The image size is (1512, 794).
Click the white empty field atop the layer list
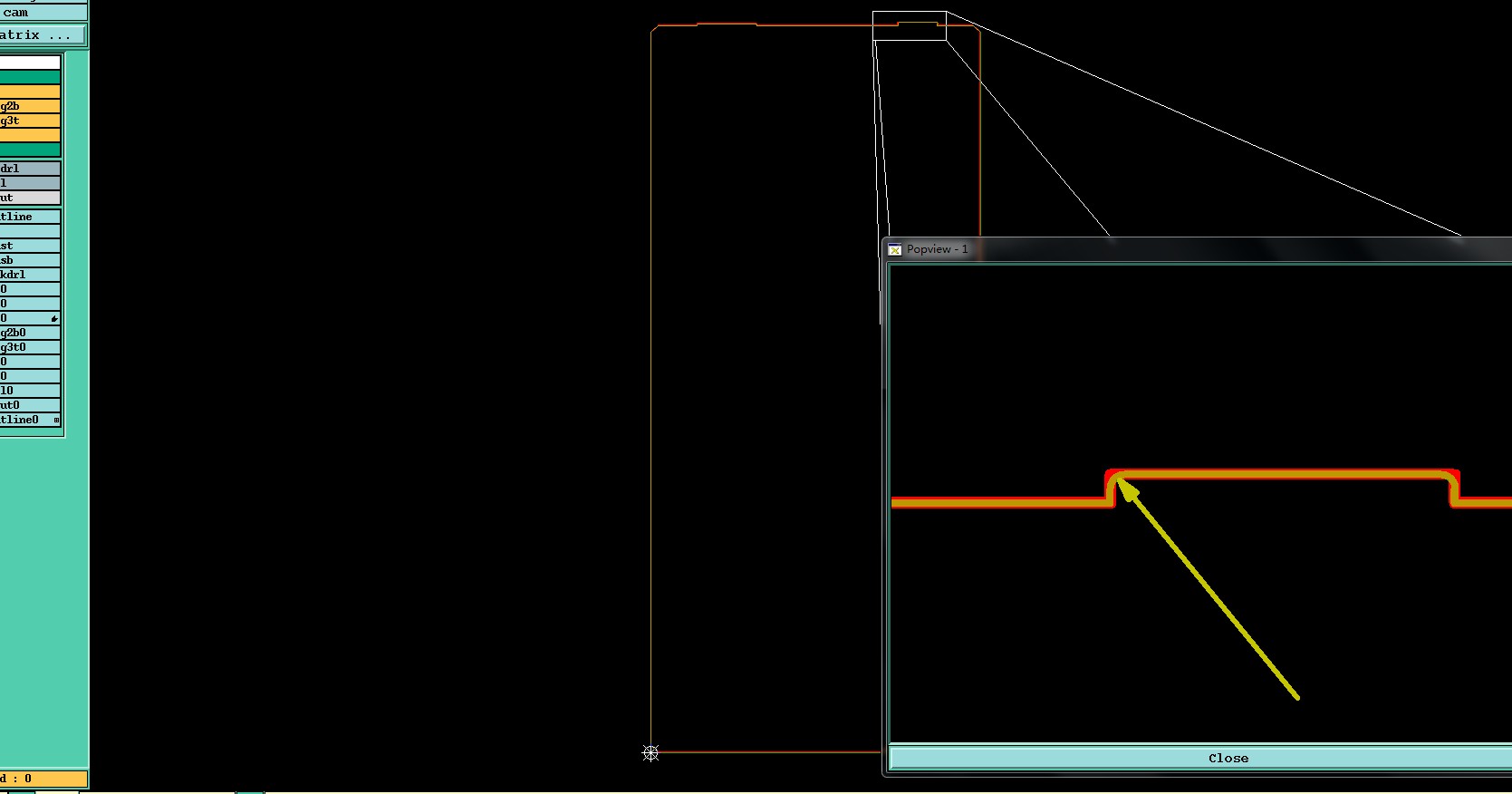(x=30, y=63)
